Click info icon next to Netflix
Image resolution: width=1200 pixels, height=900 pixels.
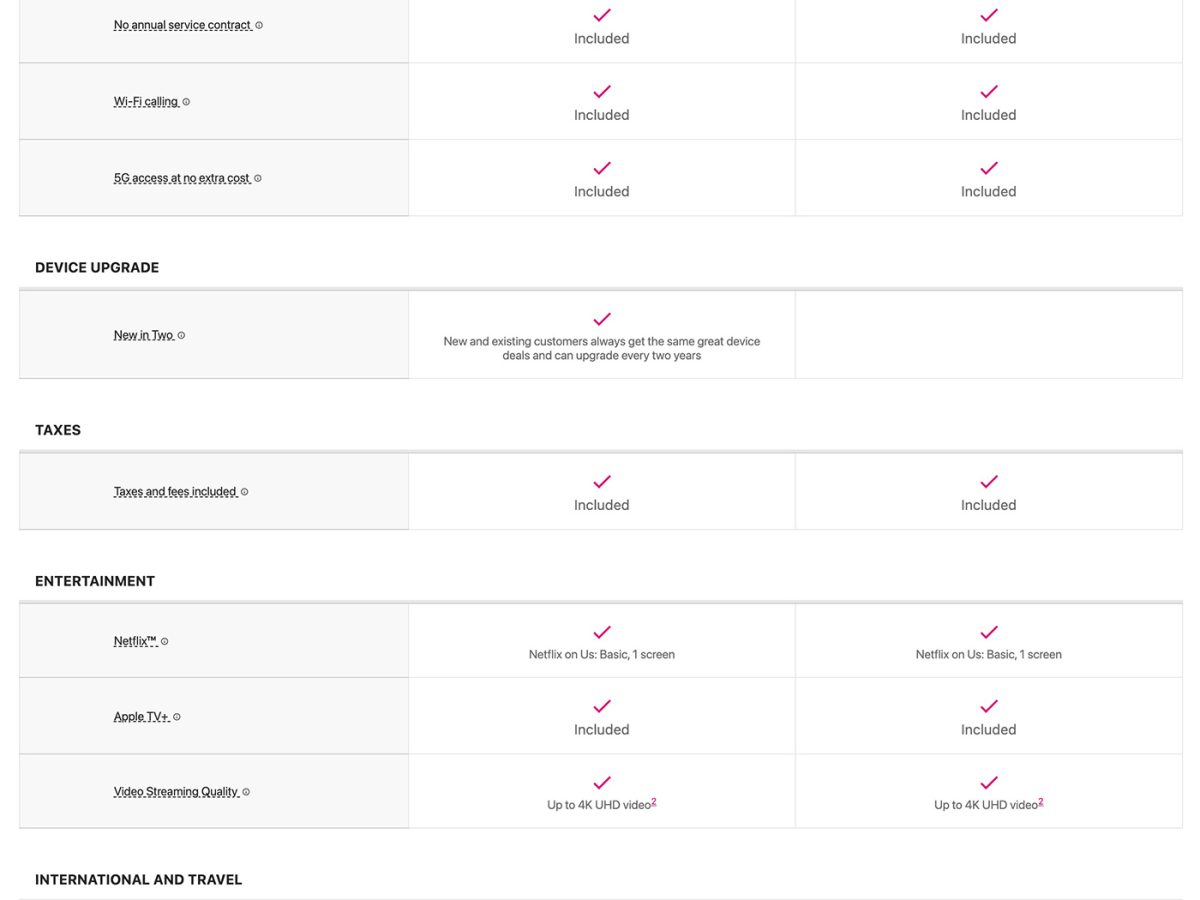point(165,642)
